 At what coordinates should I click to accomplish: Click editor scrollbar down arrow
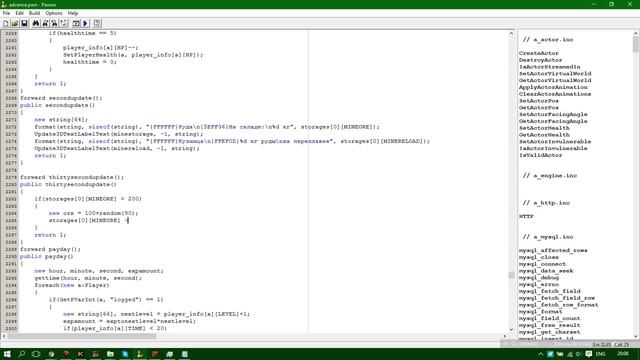511,329
